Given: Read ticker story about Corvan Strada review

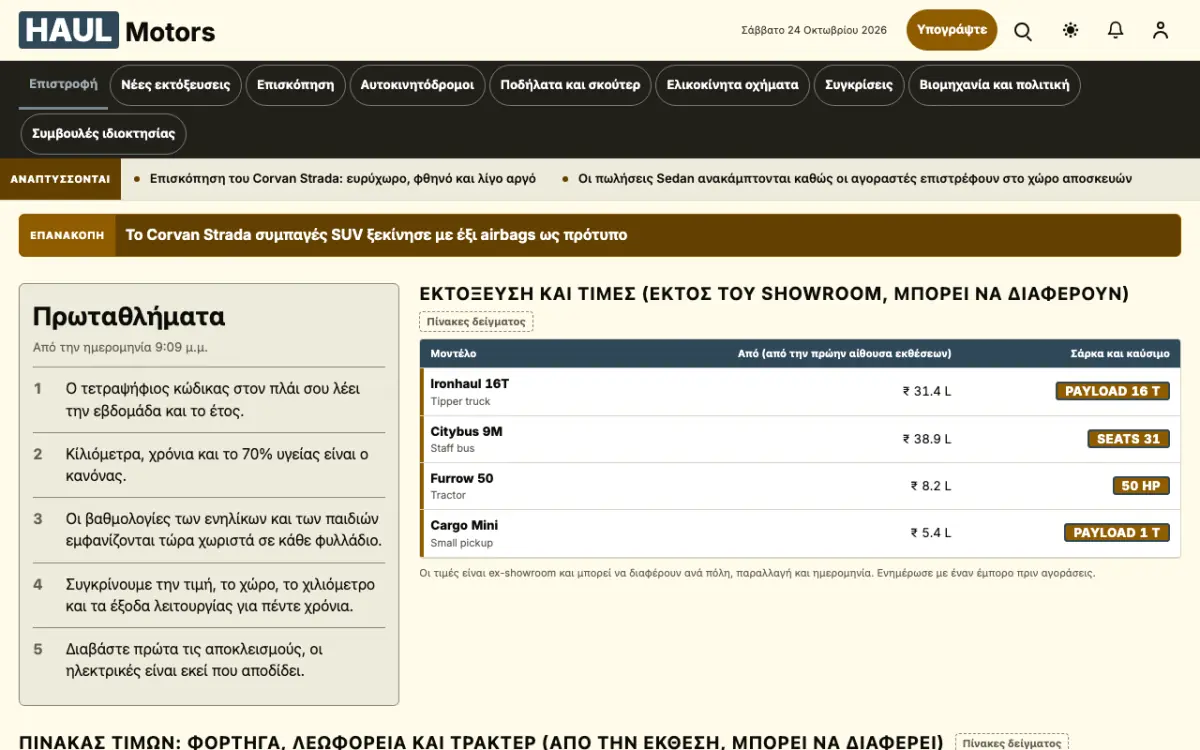Looking at the screenshot, I should coord(343,179).
